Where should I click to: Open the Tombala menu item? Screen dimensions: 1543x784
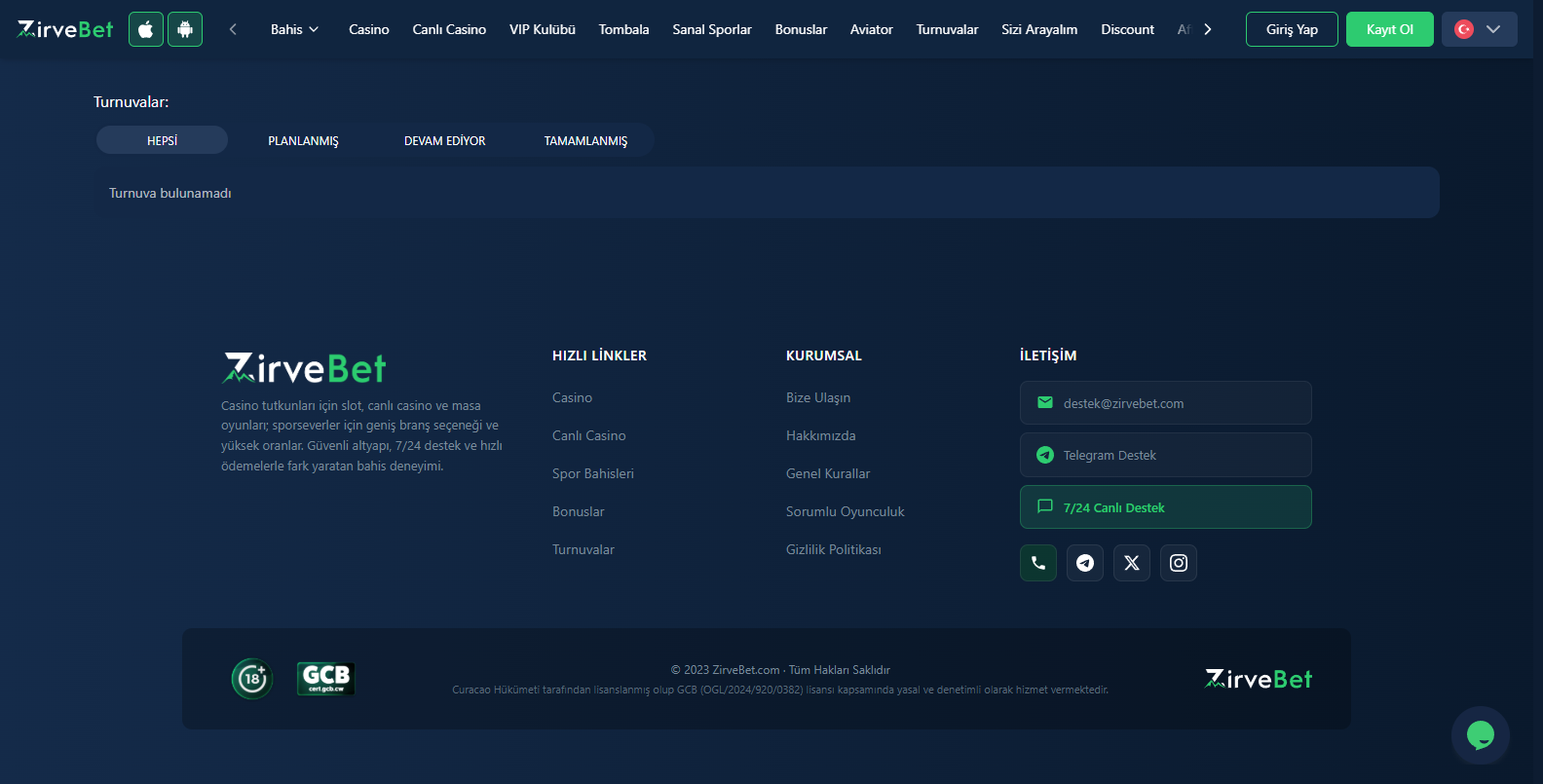point(624,29)
